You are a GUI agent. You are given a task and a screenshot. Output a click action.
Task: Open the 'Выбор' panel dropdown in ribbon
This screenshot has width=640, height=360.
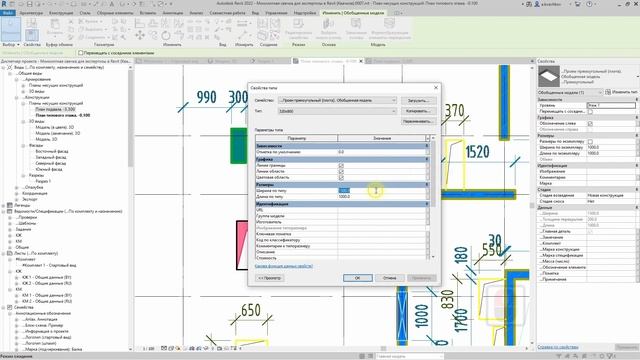[11, 44]
